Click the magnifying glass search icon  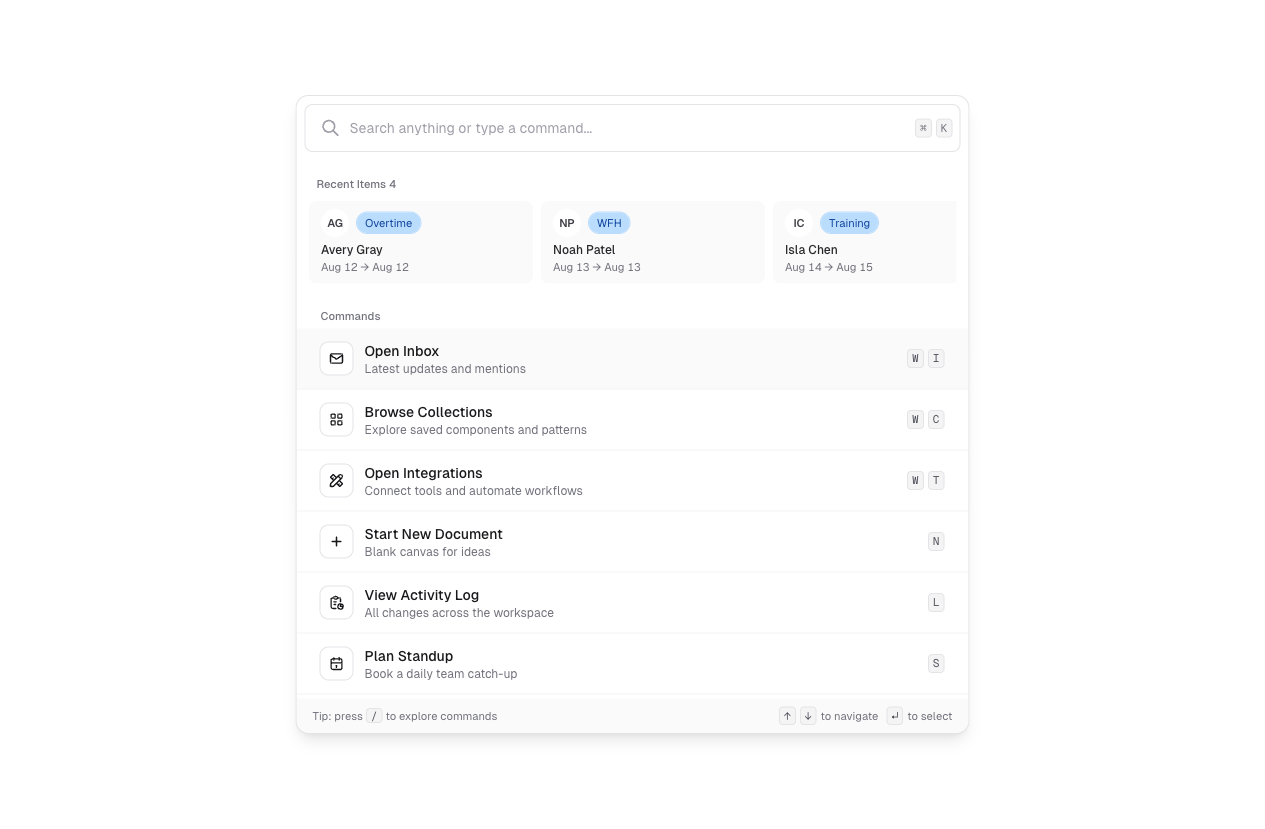pos(330,128)
